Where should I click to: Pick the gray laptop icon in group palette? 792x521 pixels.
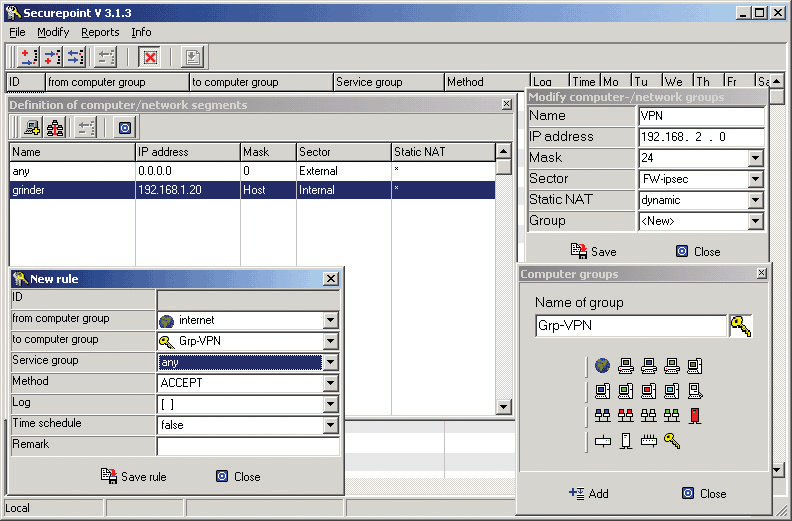[695, 391]
